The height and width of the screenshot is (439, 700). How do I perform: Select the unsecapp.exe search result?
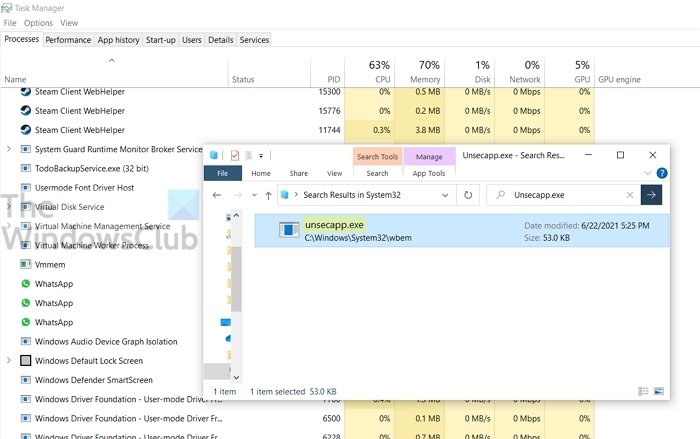[462, 230]
